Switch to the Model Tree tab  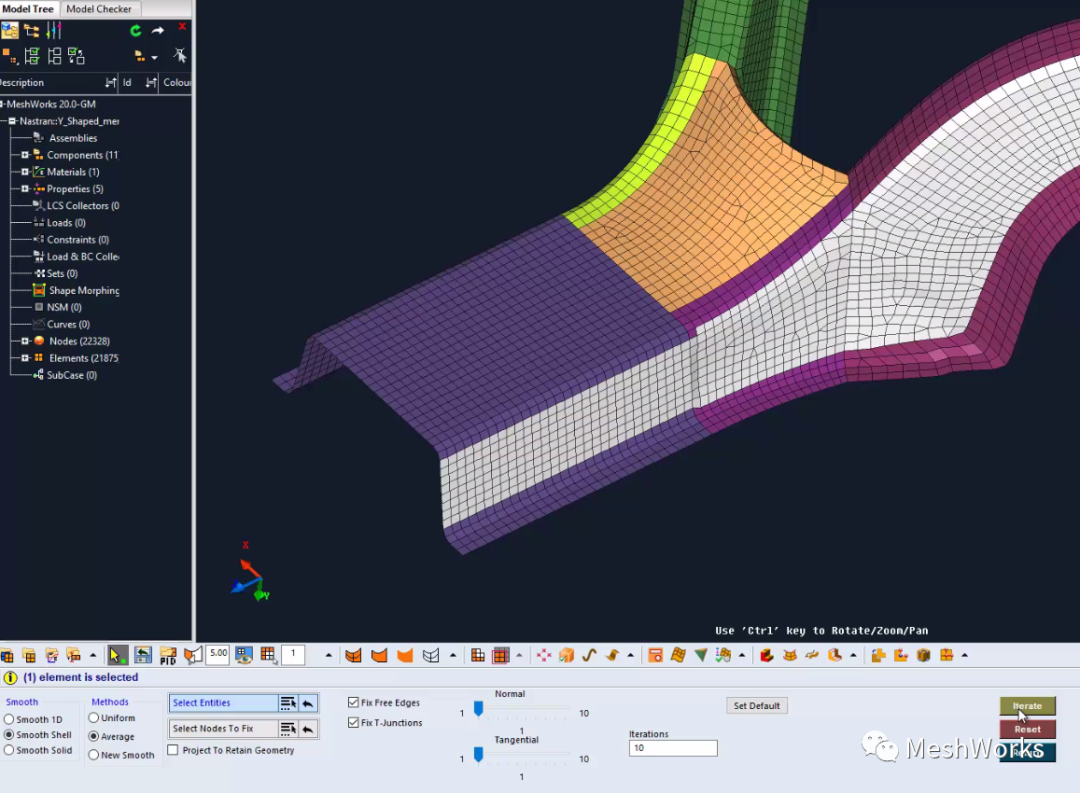point(28,9)
